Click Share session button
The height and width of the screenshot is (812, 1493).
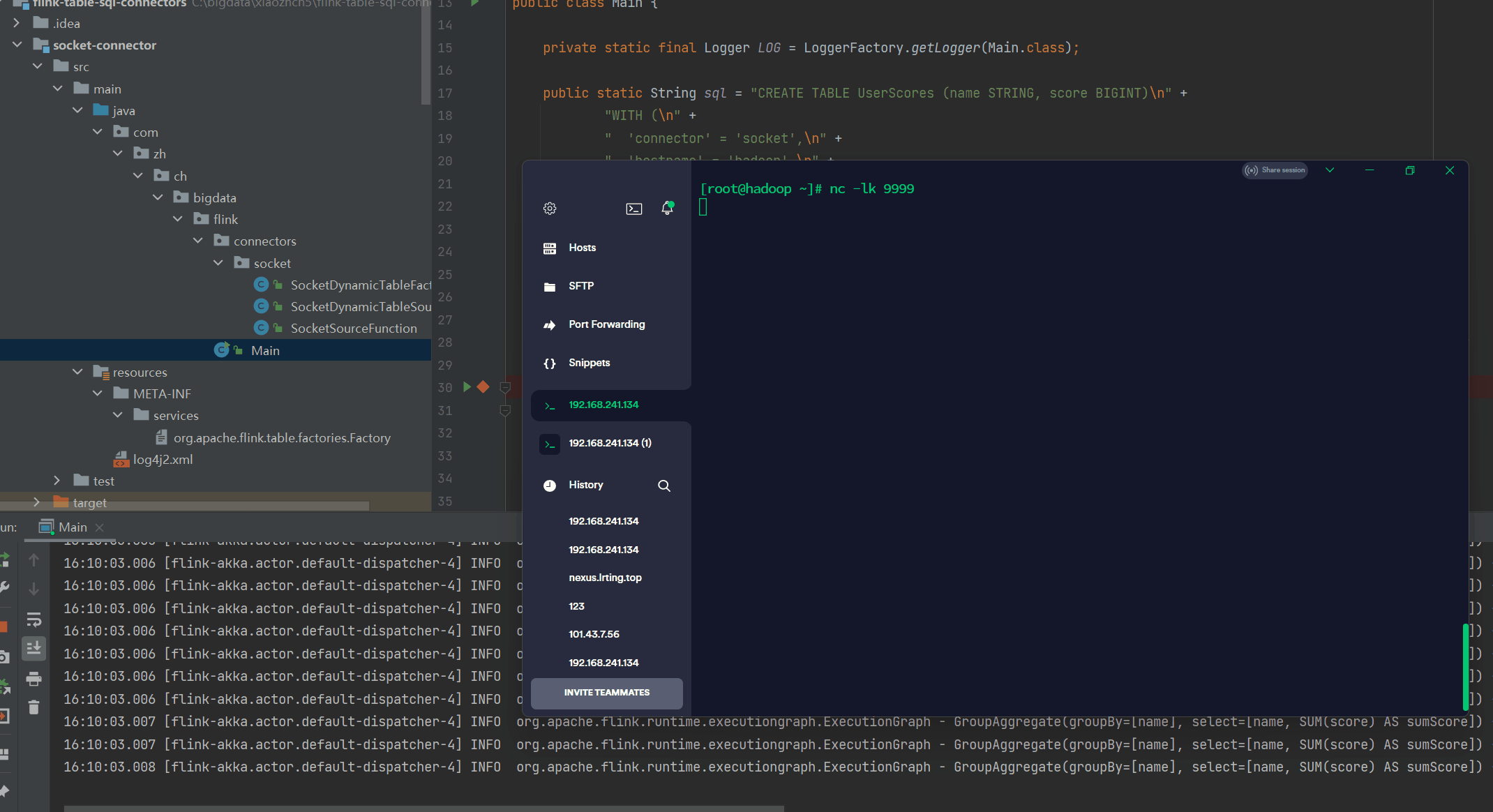(1275, 170)
